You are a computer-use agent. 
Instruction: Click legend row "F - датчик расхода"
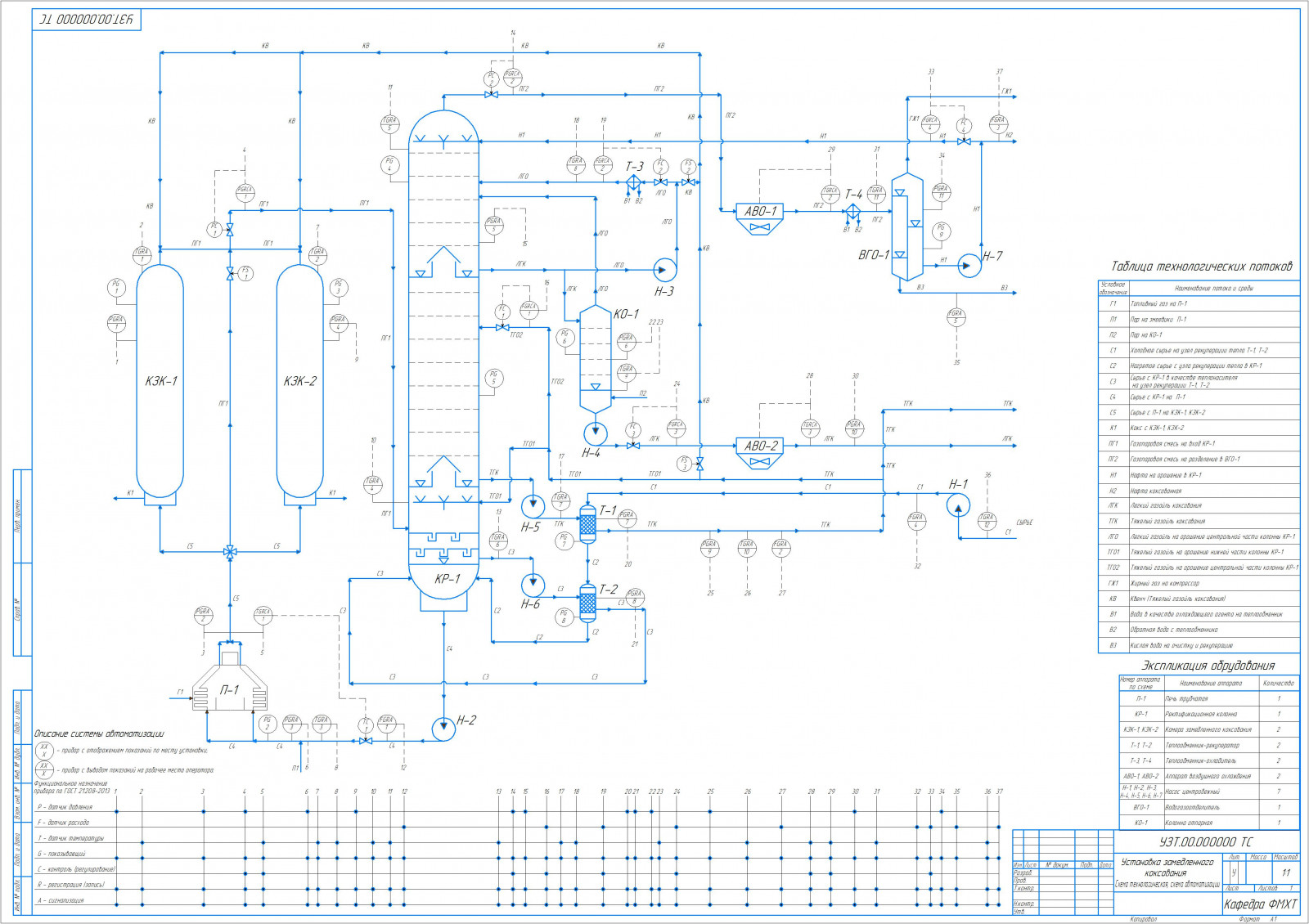(x=64, y=823)
